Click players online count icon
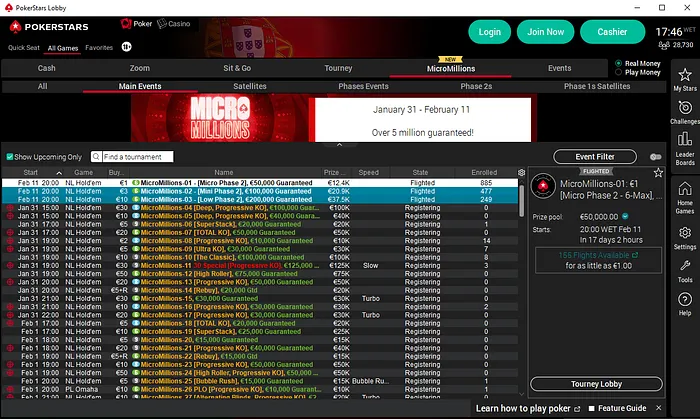This screenshot has width=700, height=419. [x=664, y=45]
